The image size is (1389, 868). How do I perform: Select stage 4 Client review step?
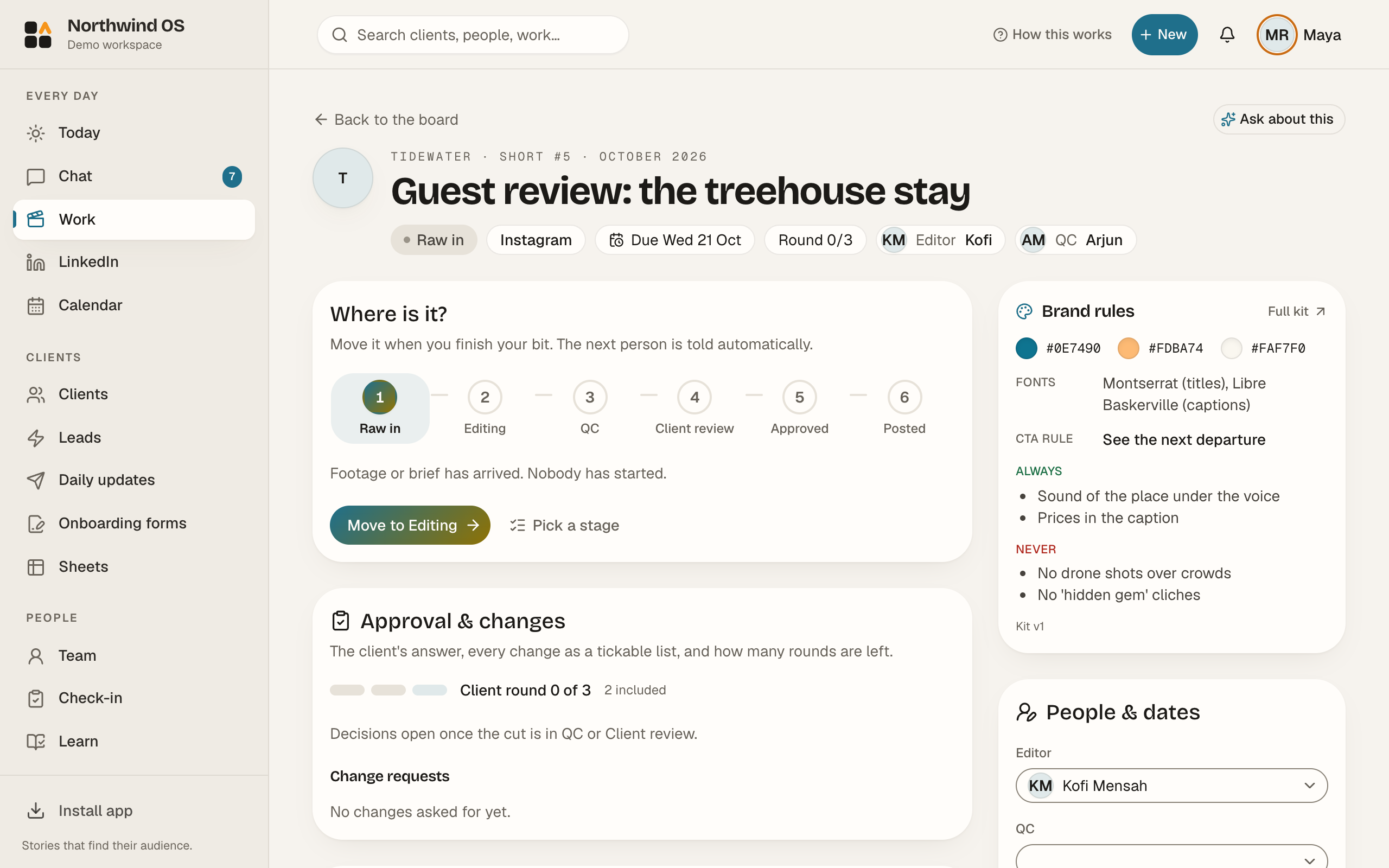tap(694, 408)
